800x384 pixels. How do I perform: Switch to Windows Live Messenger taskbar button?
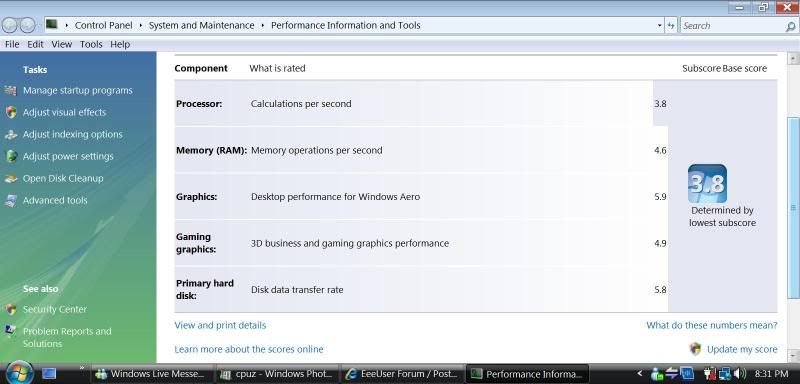(152, 374)
